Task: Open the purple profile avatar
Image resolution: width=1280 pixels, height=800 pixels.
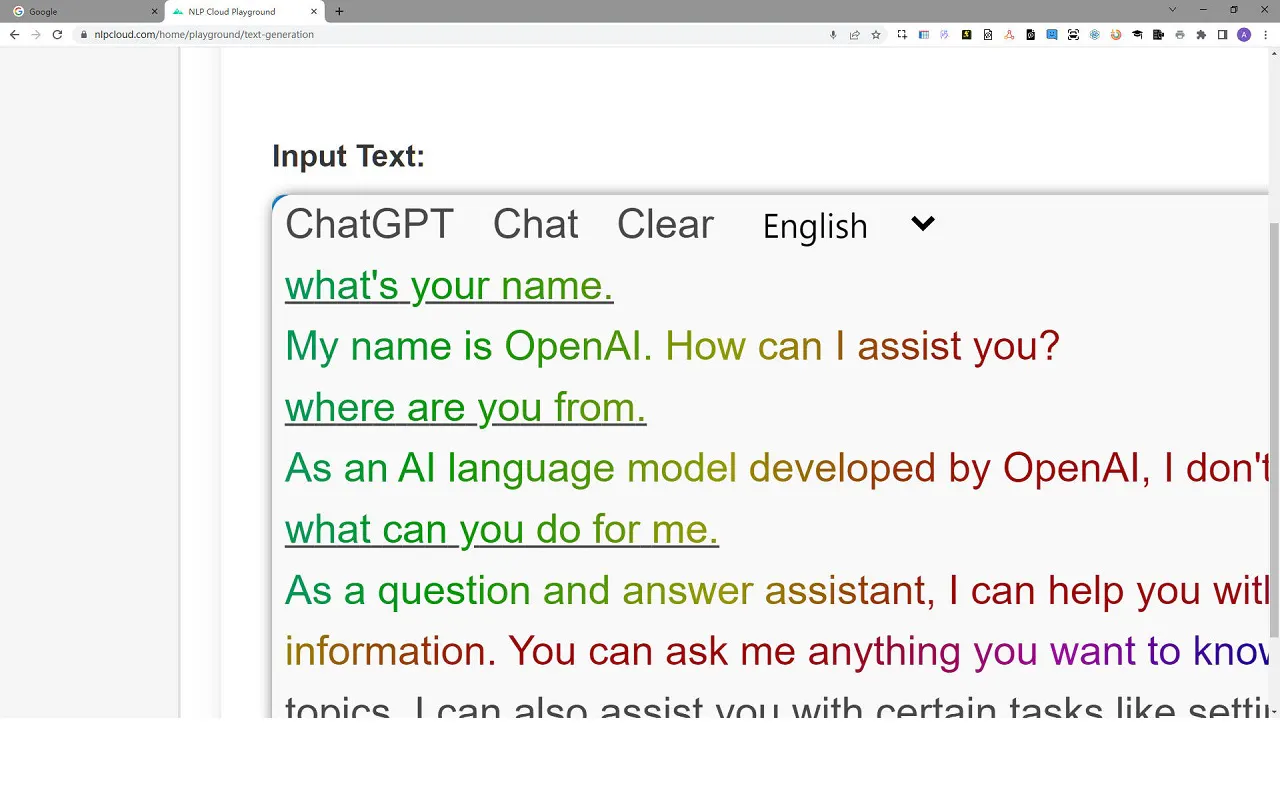Action: tap(1244, 34)
